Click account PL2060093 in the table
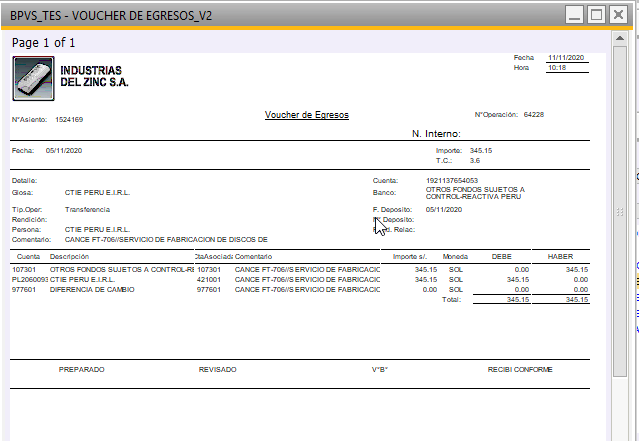Image resolution: width=639 pixels, height=441 pixels. [x=30, y=280]
